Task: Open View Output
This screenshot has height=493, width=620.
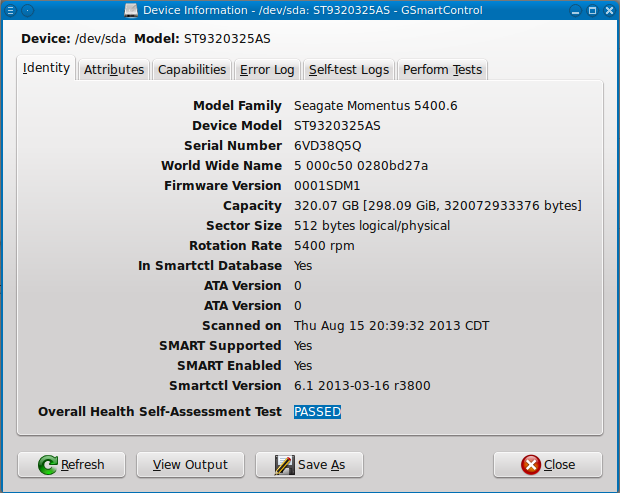Action: (190, 465)
